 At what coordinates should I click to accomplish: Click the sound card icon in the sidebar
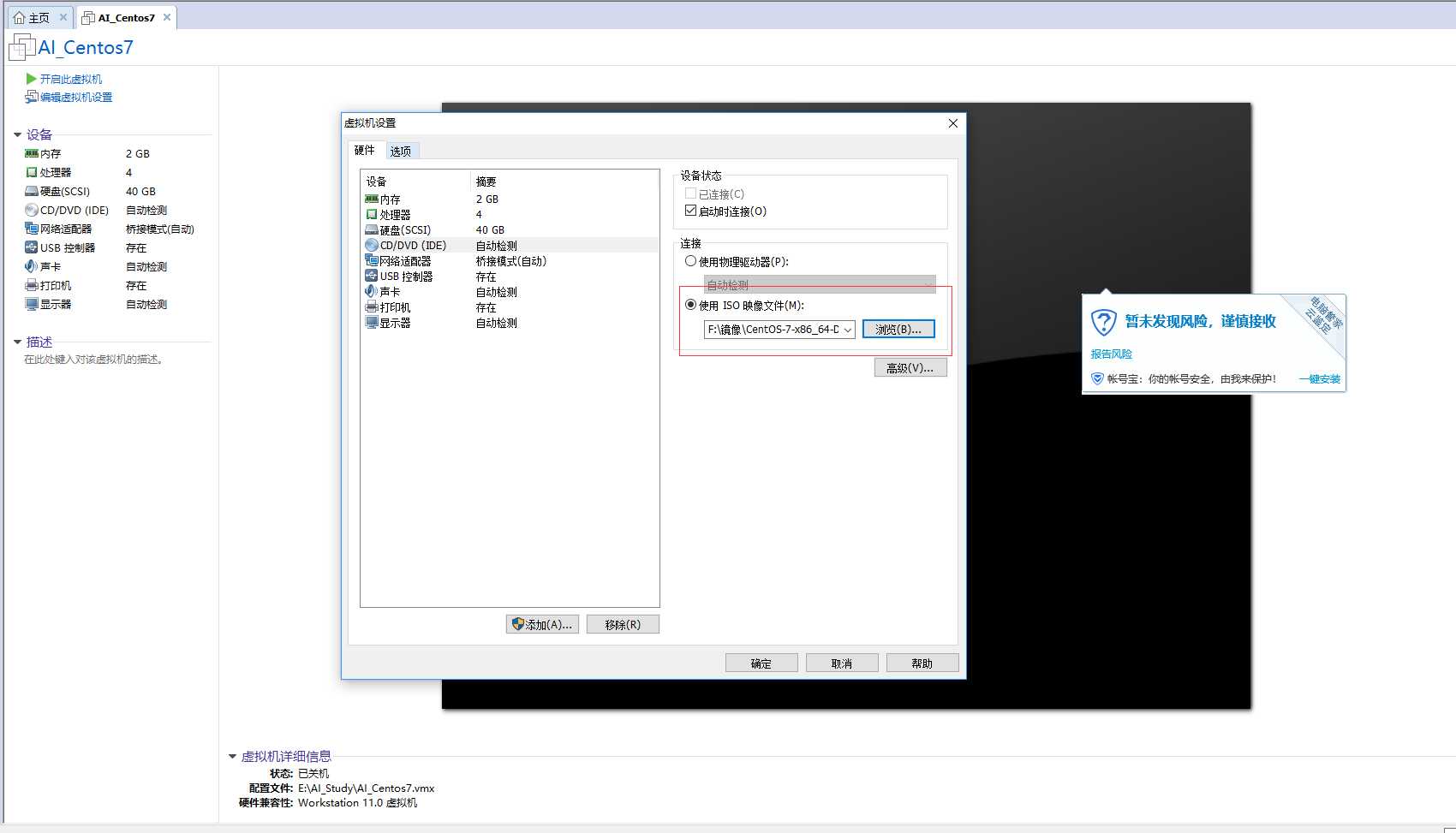coord(32,266)
